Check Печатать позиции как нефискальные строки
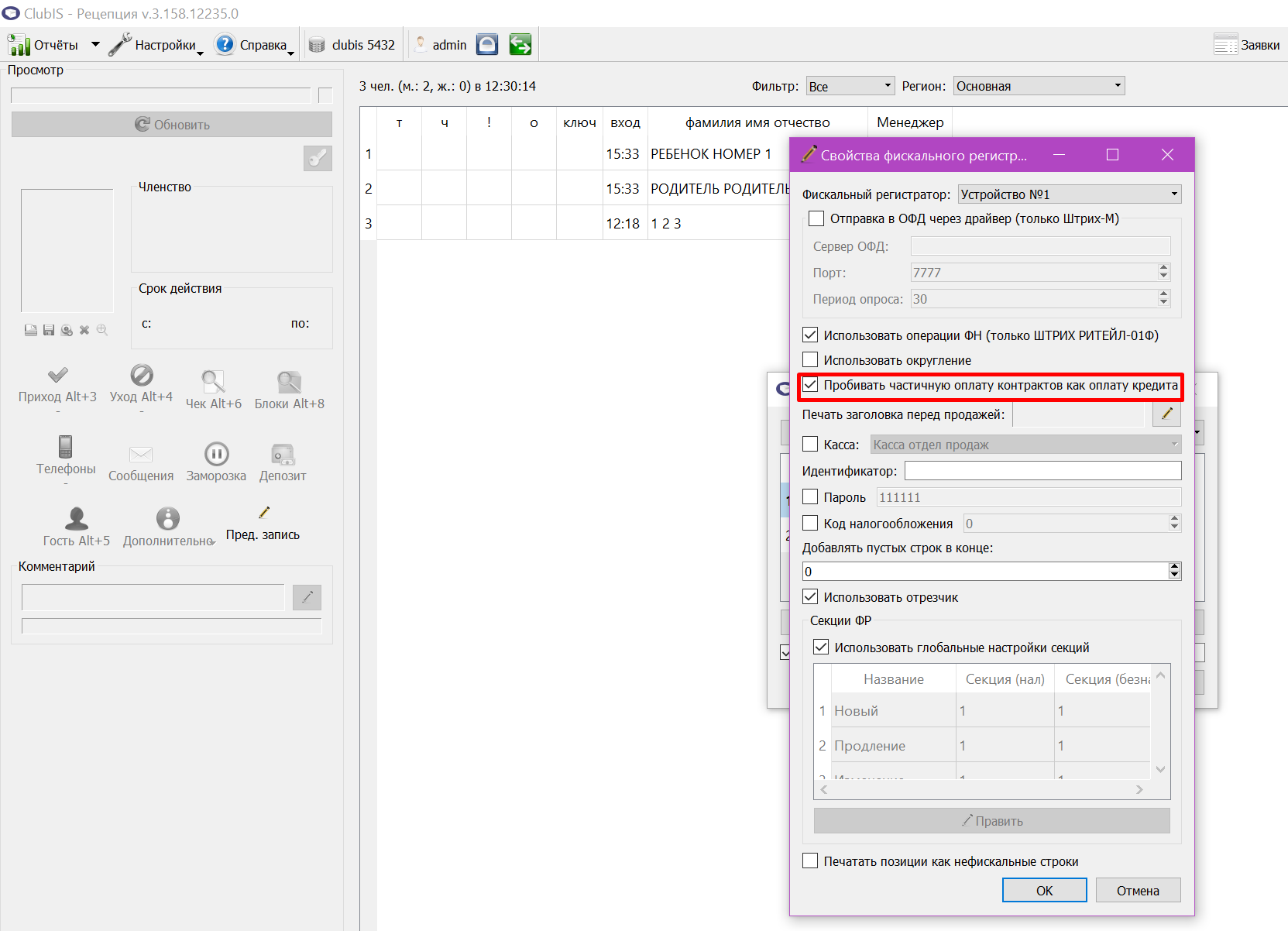The height and width of the screenshot is (931, 1288). [x=810, y=861]
